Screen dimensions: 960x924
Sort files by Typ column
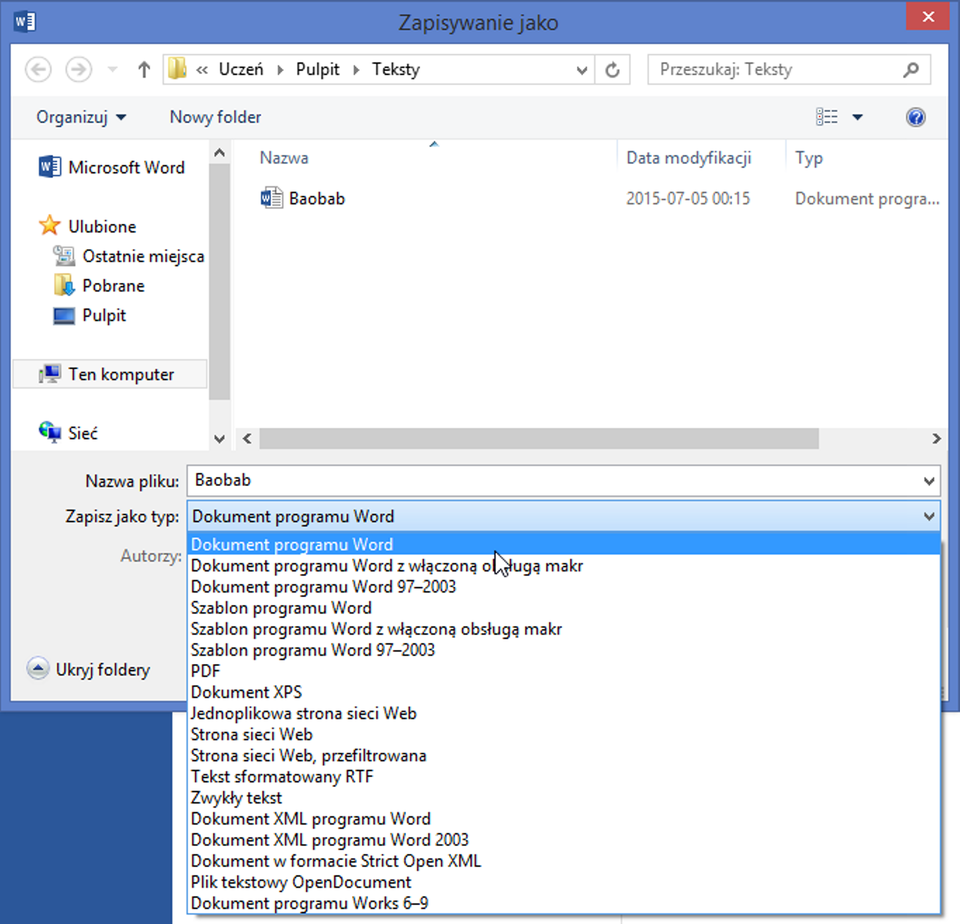(x=809, y=158)
